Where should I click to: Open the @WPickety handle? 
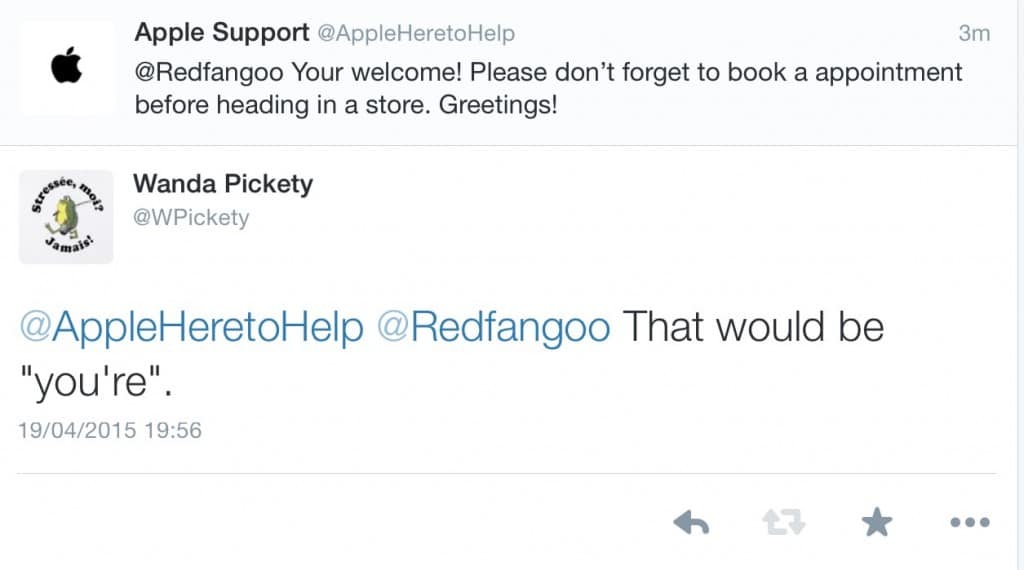click(x=191, y=217)
